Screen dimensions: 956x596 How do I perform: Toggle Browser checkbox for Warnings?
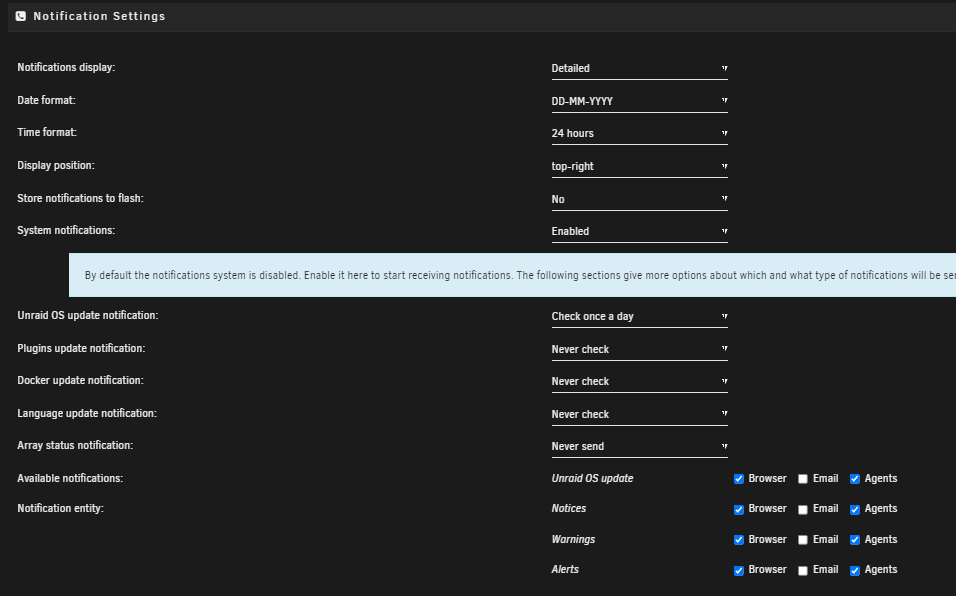click(x=739, y=540)
